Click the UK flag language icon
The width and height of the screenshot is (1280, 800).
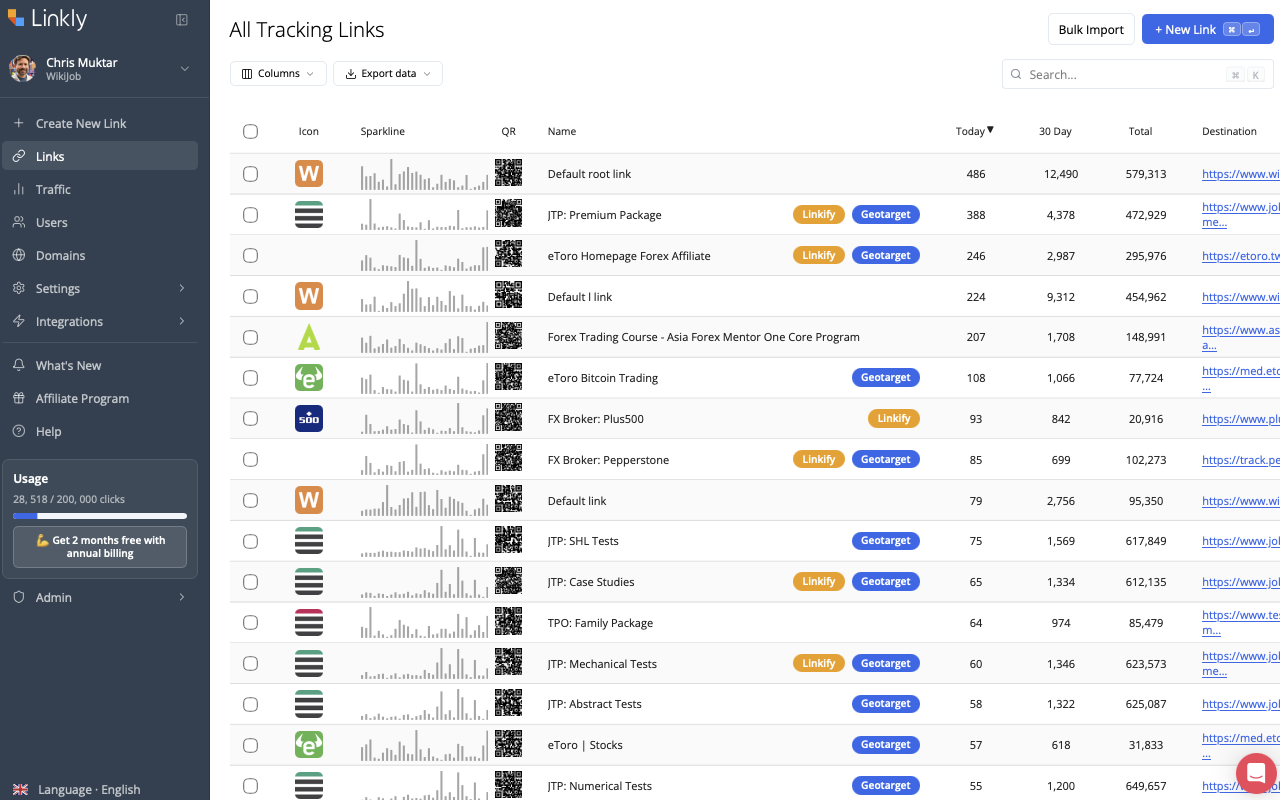(20, 789)
